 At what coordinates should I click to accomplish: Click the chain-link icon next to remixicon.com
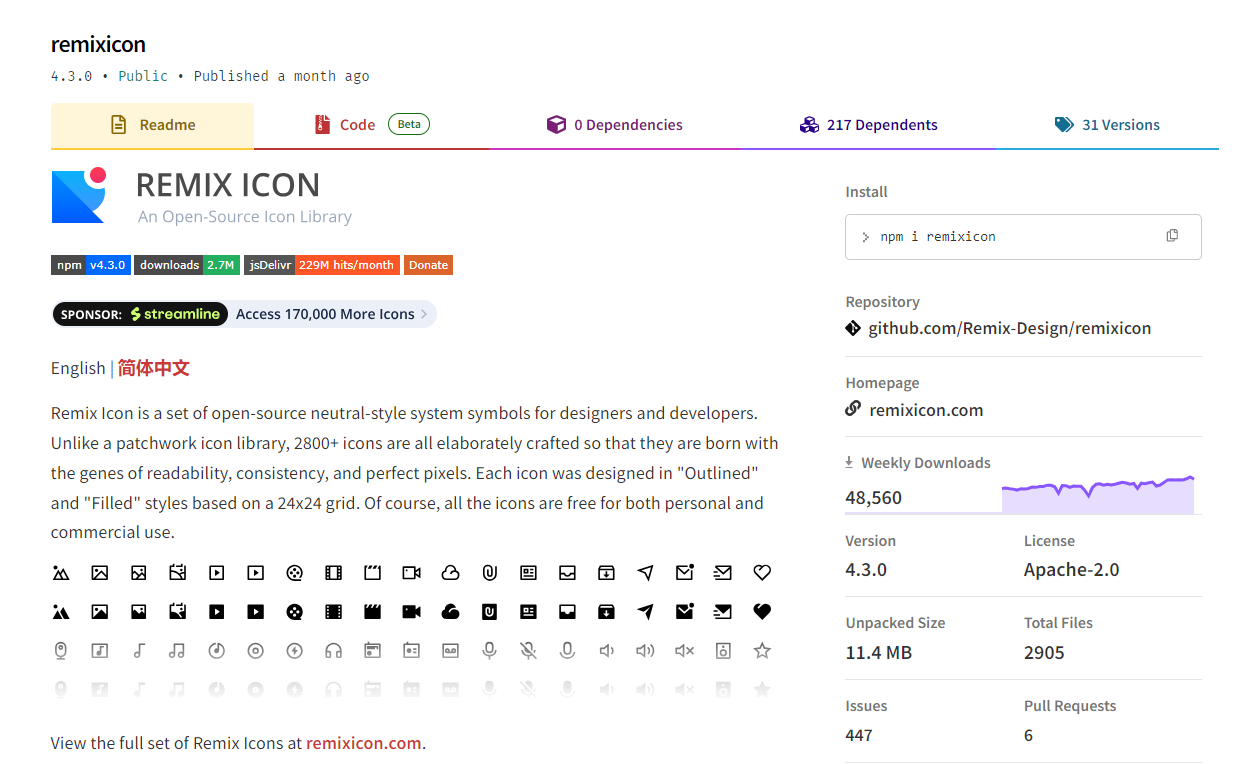click(x=852, y=408)
